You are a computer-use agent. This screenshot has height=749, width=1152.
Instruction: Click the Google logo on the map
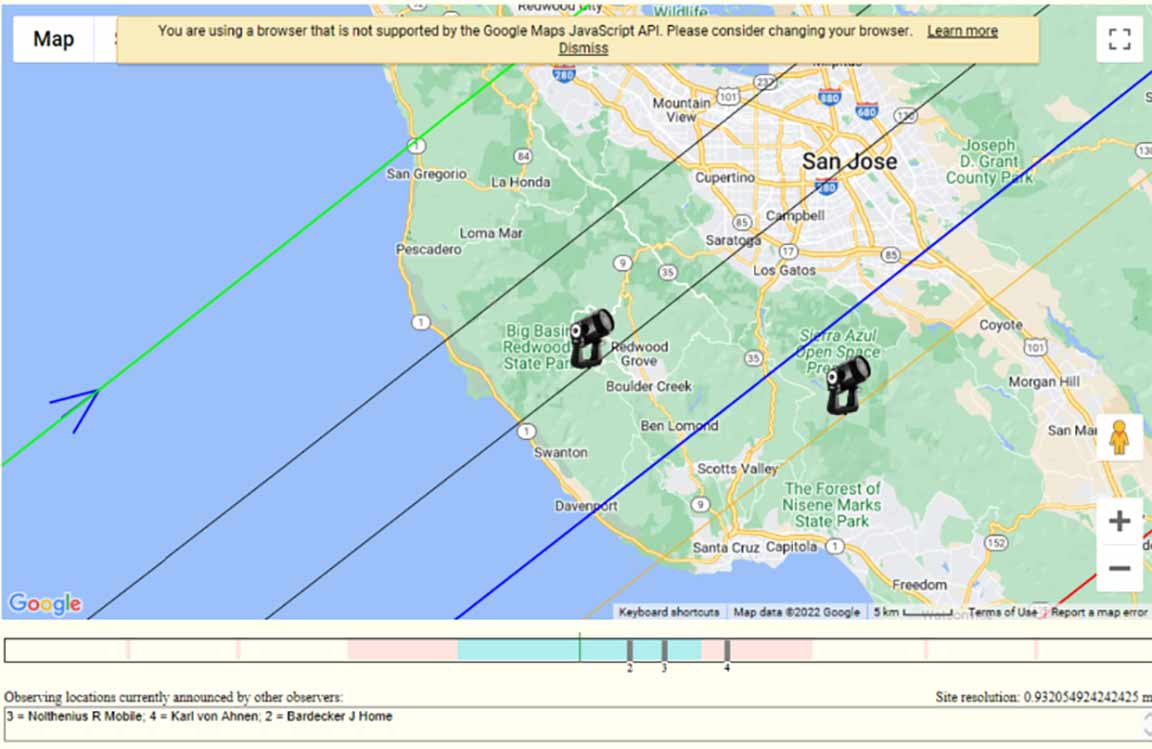tap(45, 603)
